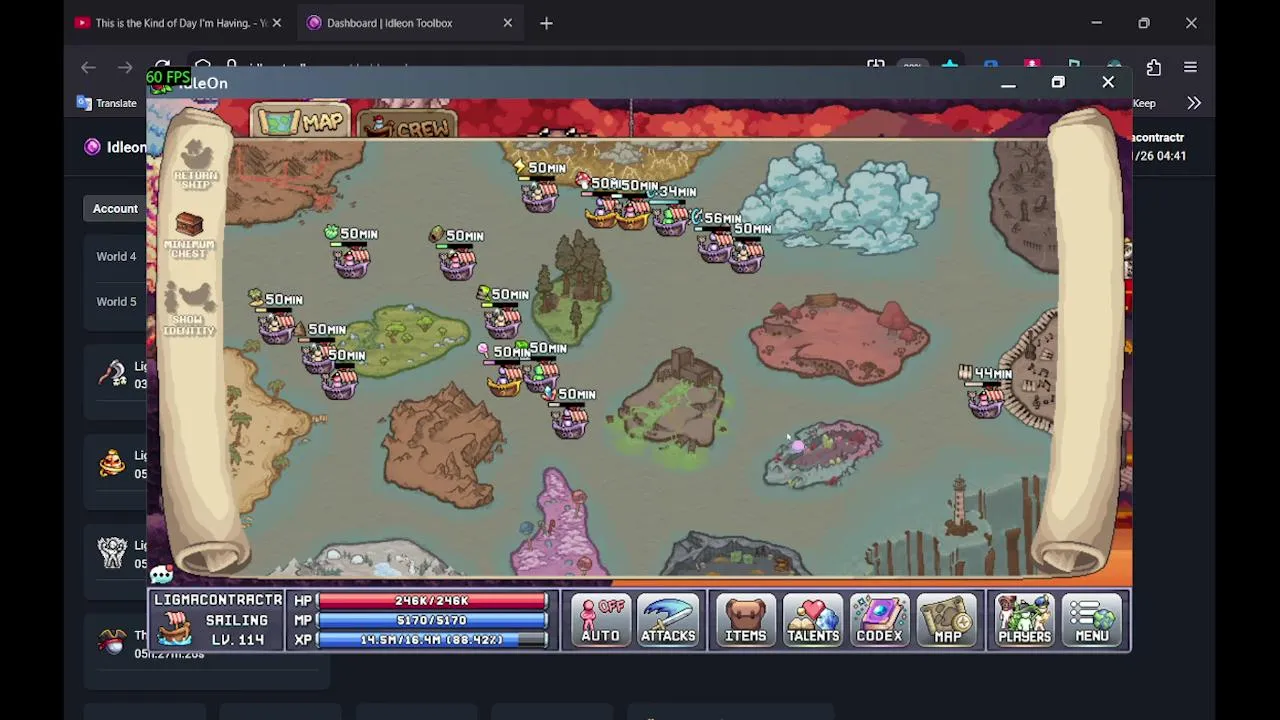Click the Return Ship icon
The width and height of the screenshot is (1280, 720).
pyautogui.click(x=195, y=165)
